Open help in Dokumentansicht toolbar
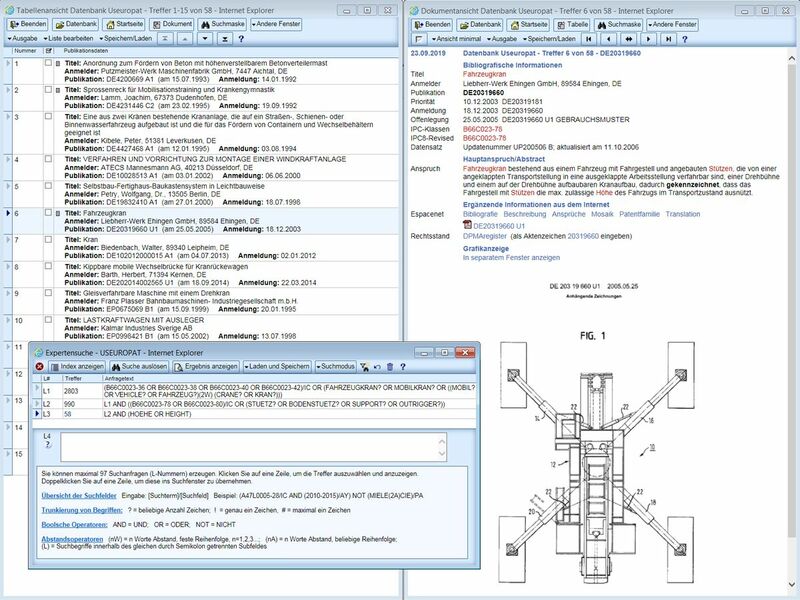The height and width of the screenshot is (600, 800). (x=685, y=39)
